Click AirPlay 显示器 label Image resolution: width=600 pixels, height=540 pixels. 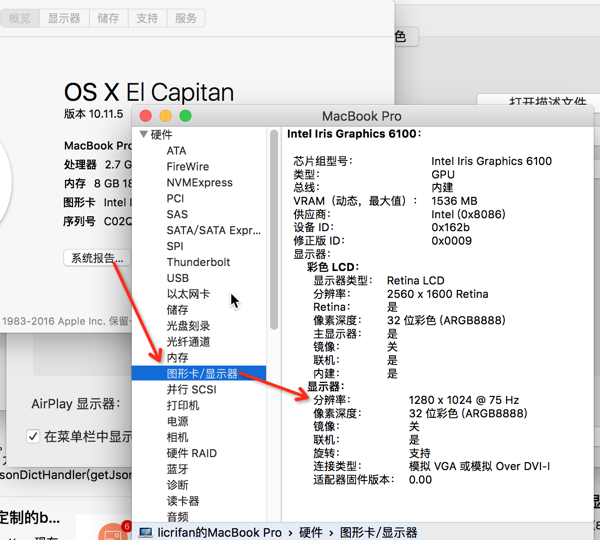click(x=76, y=404)
